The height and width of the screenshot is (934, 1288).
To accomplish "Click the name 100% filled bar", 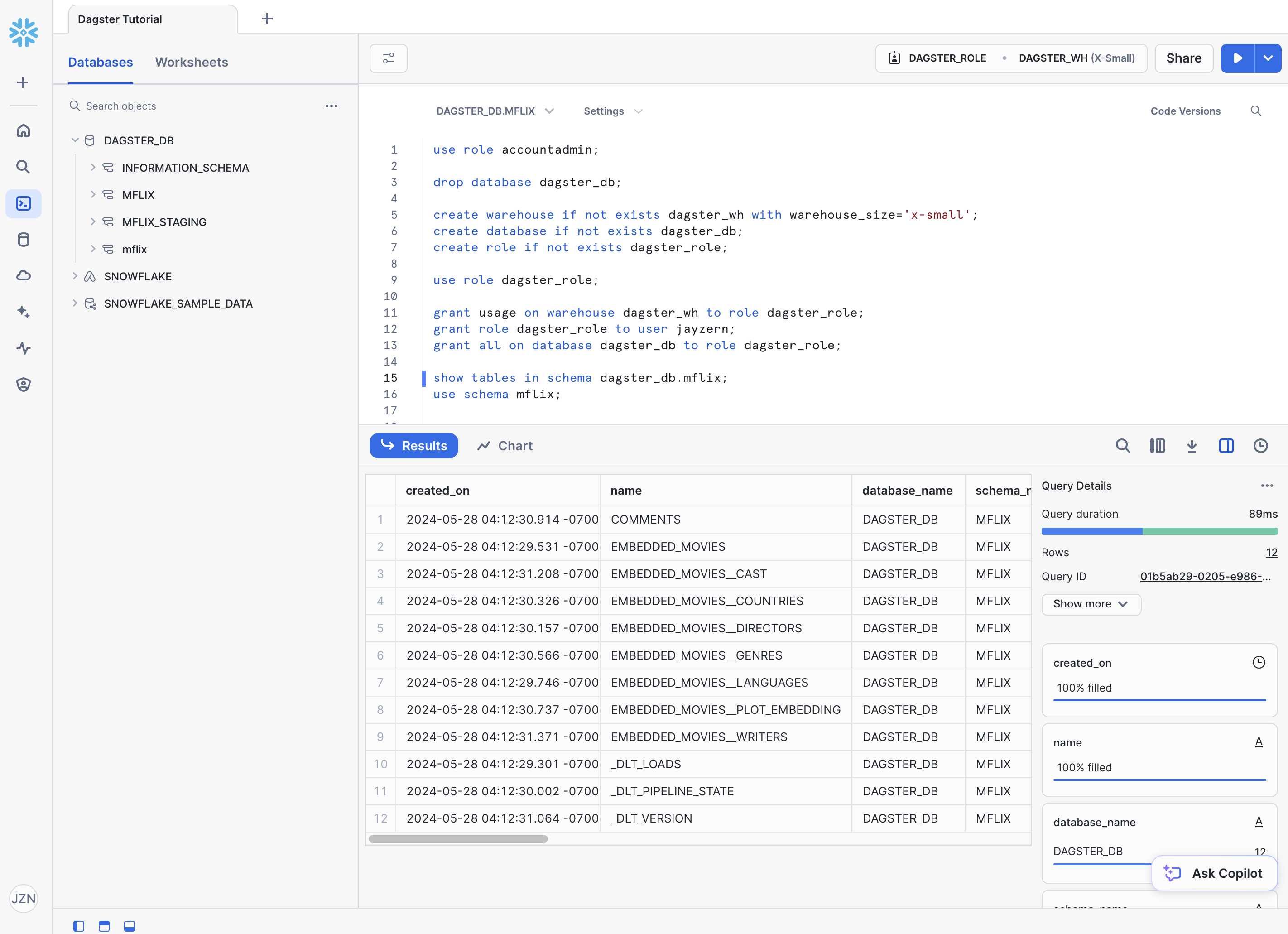I will click(1159, 780).
